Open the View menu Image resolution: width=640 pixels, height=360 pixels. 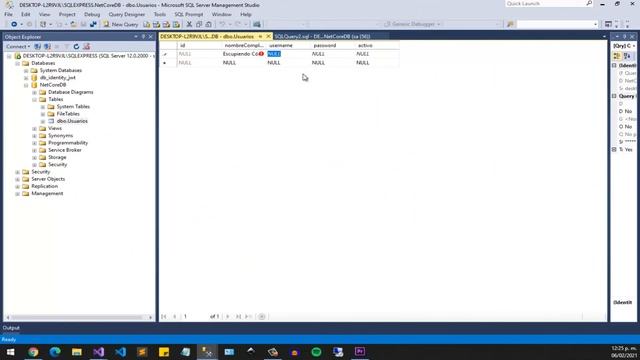(x=44, y=14)
